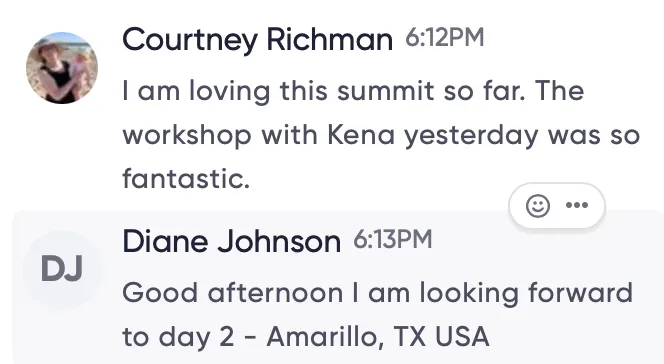Click the word 'summit' in Courtney's message
Screen dimensions: 664x364
pyautogui.click(x=386, y=91)
